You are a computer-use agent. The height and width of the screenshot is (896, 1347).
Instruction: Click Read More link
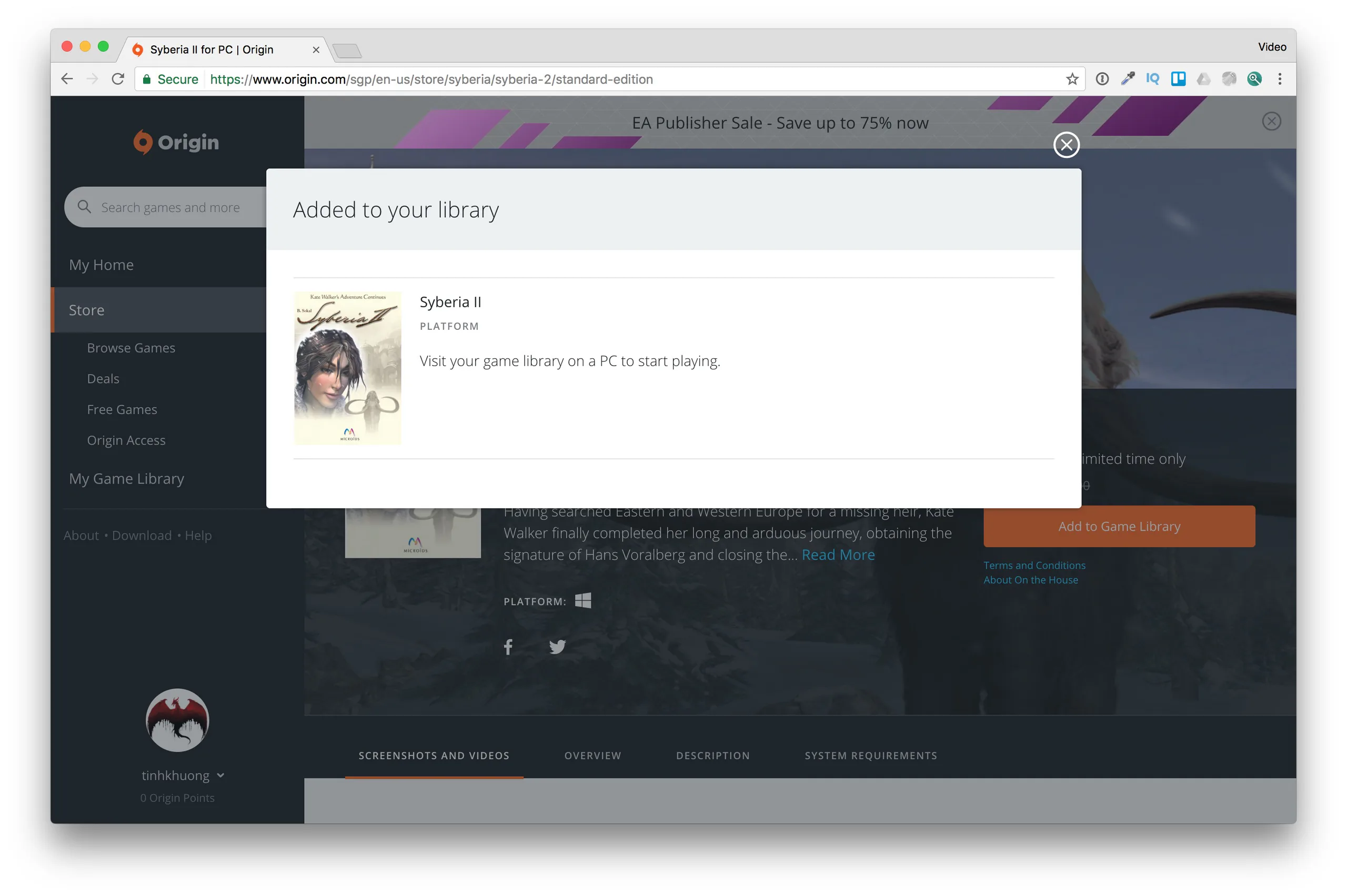click(838, 555)
